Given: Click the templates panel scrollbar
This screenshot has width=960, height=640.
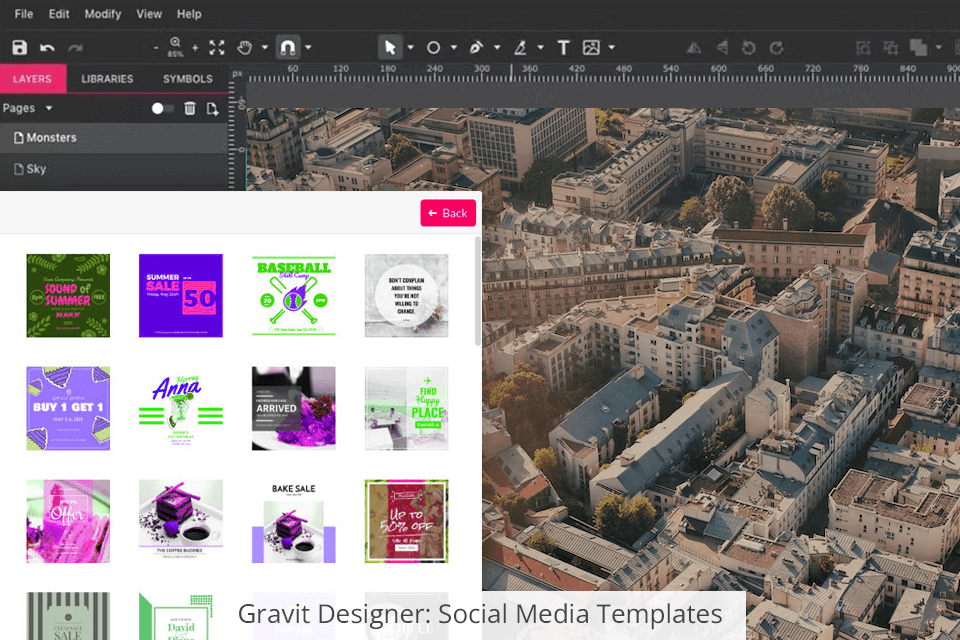Looking at the screenshot, I should point(478,292).
